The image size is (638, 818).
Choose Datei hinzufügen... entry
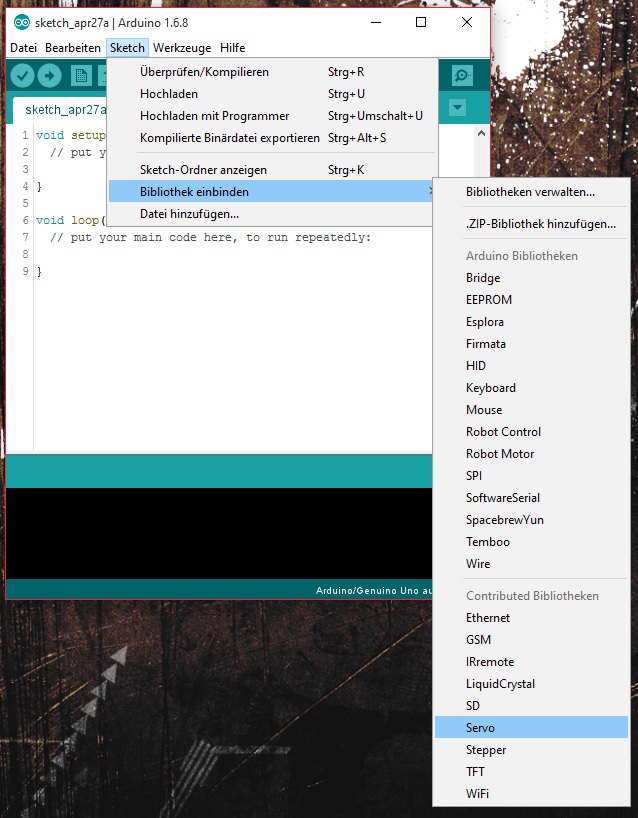[x=271, y=214]
